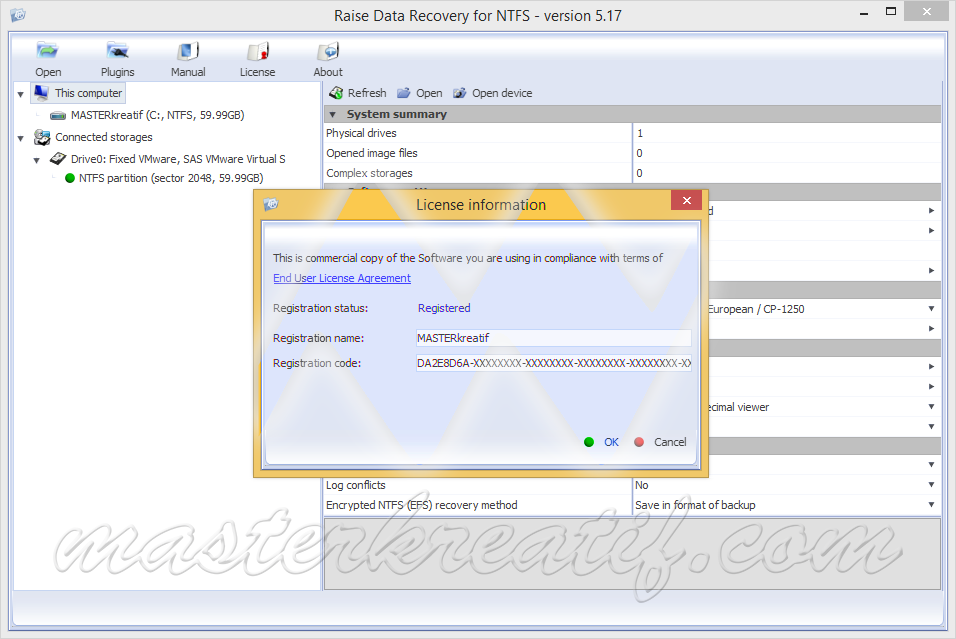Collapse the Drive0 tree node

(x=37, y=160)
